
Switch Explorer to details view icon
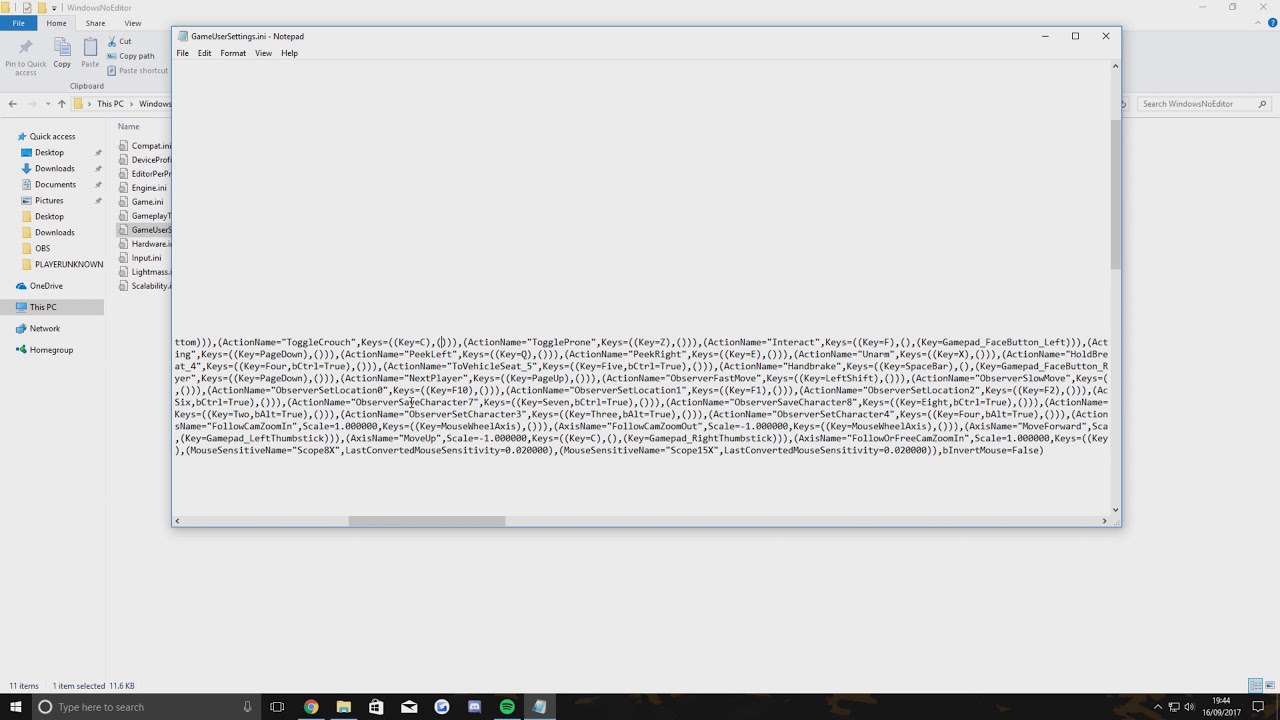[1255, 686]
